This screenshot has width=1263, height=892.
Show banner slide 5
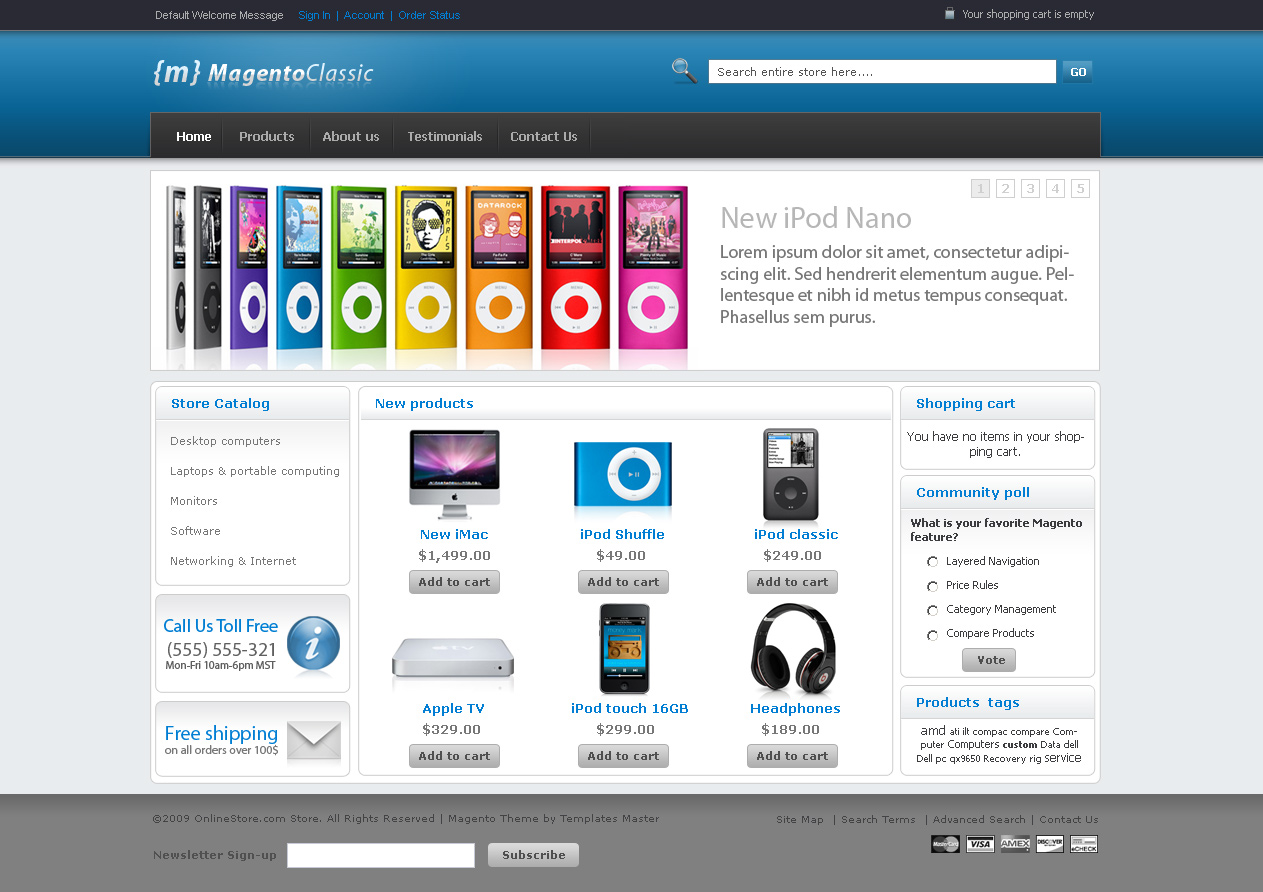1080,188
